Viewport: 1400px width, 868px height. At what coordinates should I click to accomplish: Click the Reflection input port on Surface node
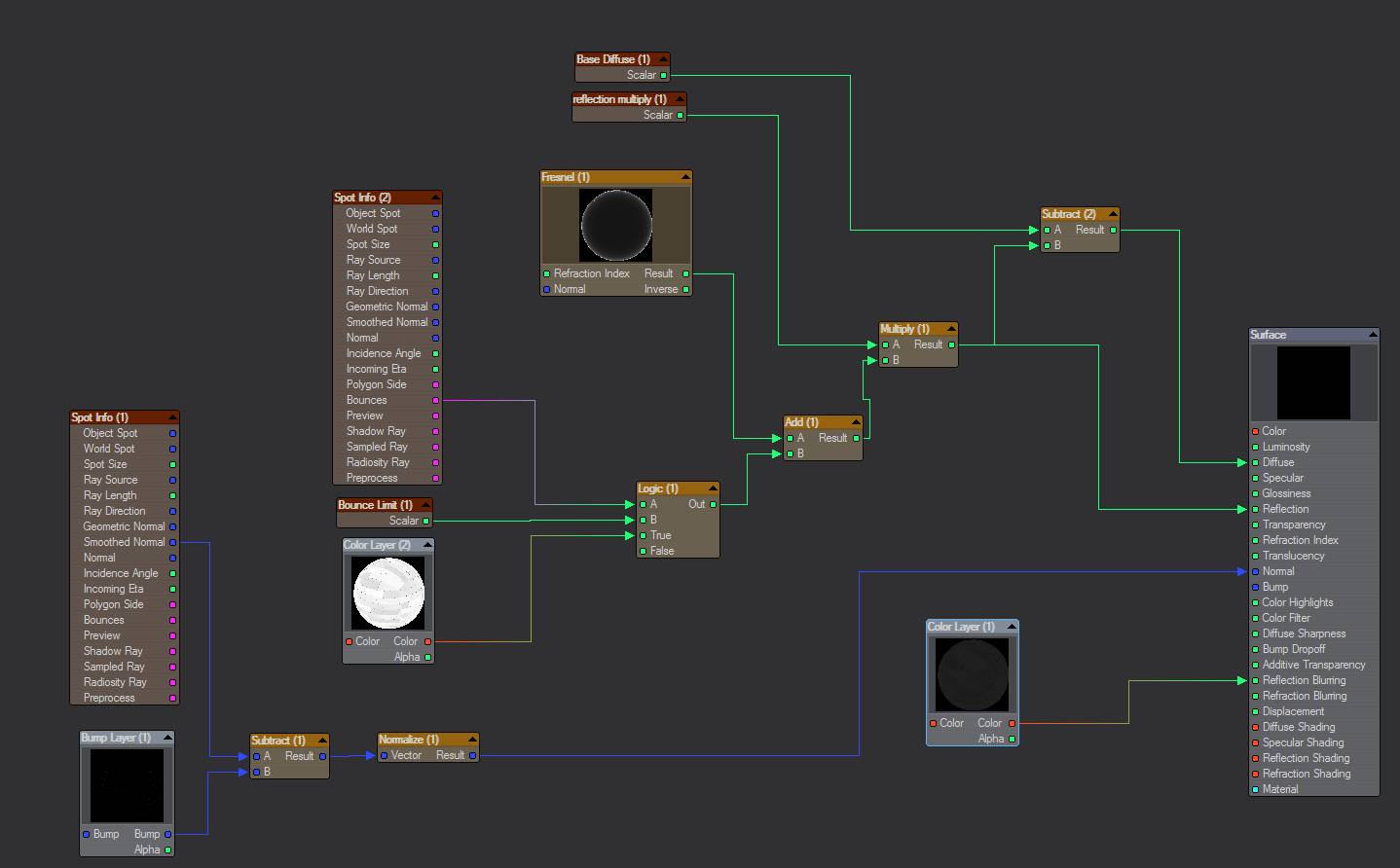(x=1255, y=509)
